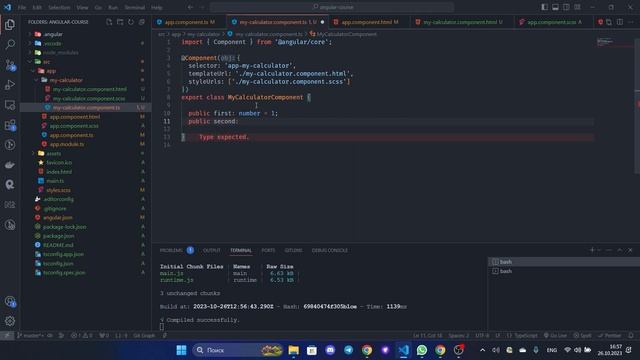The image size is (640, 360).
Task: Expand the assets folder
Action: [x=33, y=153]
